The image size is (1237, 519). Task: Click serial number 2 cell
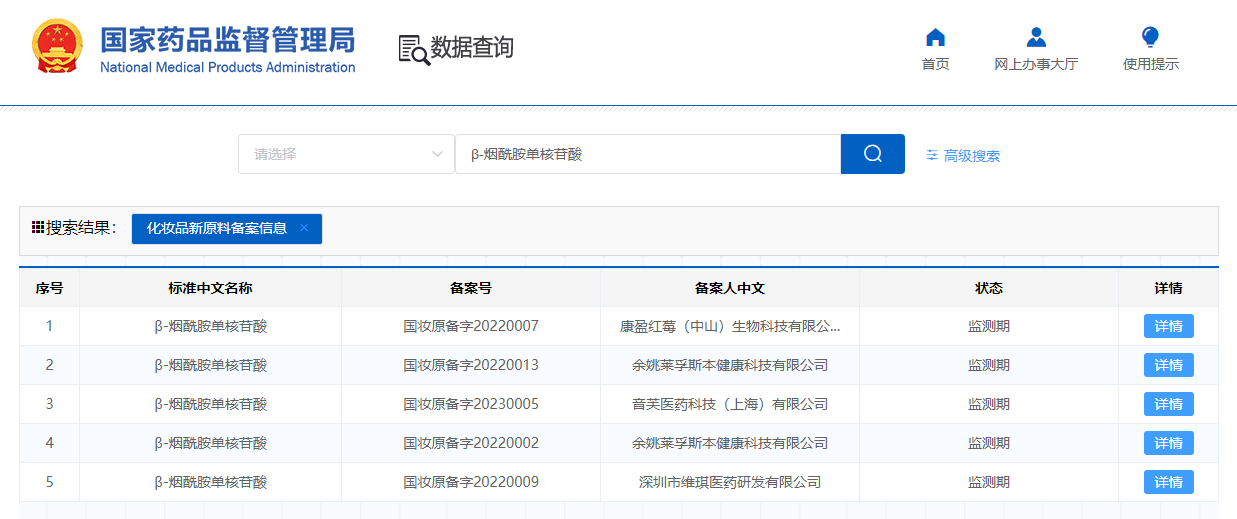click(50, 365)
